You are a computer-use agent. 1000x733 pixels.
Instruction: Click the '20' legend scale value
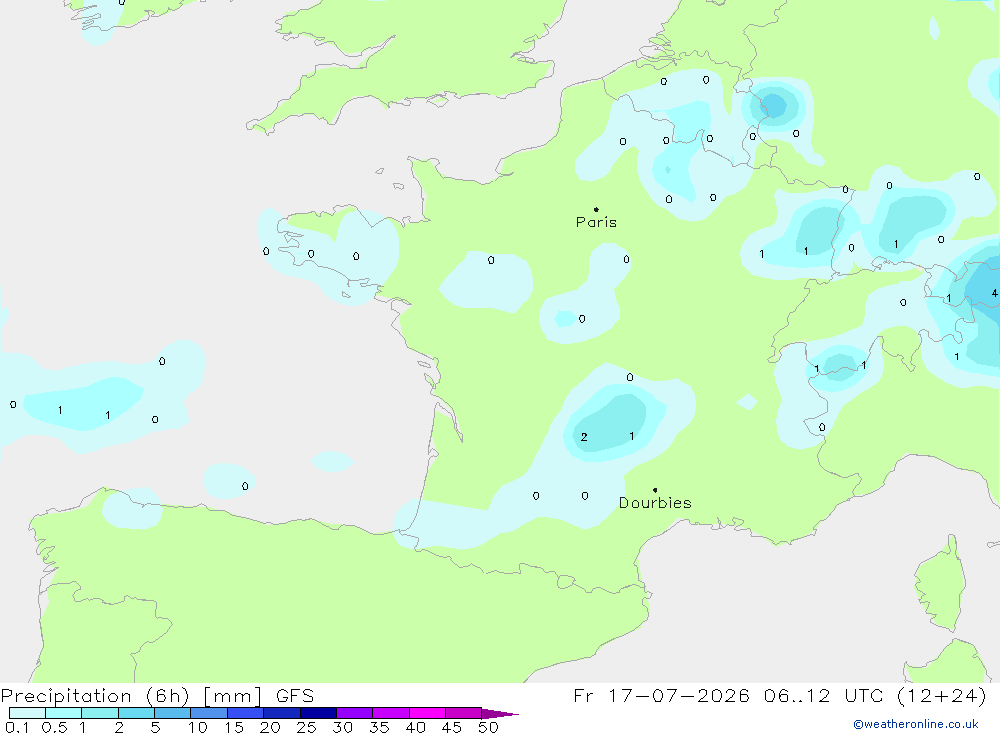pyautogui.click(x=270, y=727)
